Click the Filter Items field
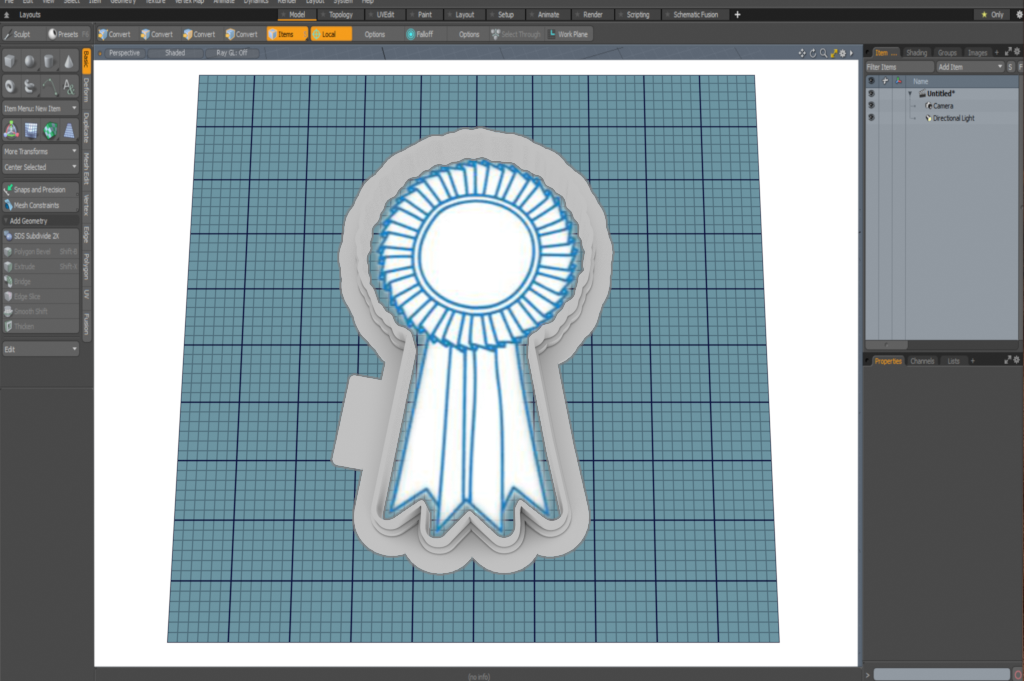The height and width of the screenshot is (681, 1024). click(900, 67)
